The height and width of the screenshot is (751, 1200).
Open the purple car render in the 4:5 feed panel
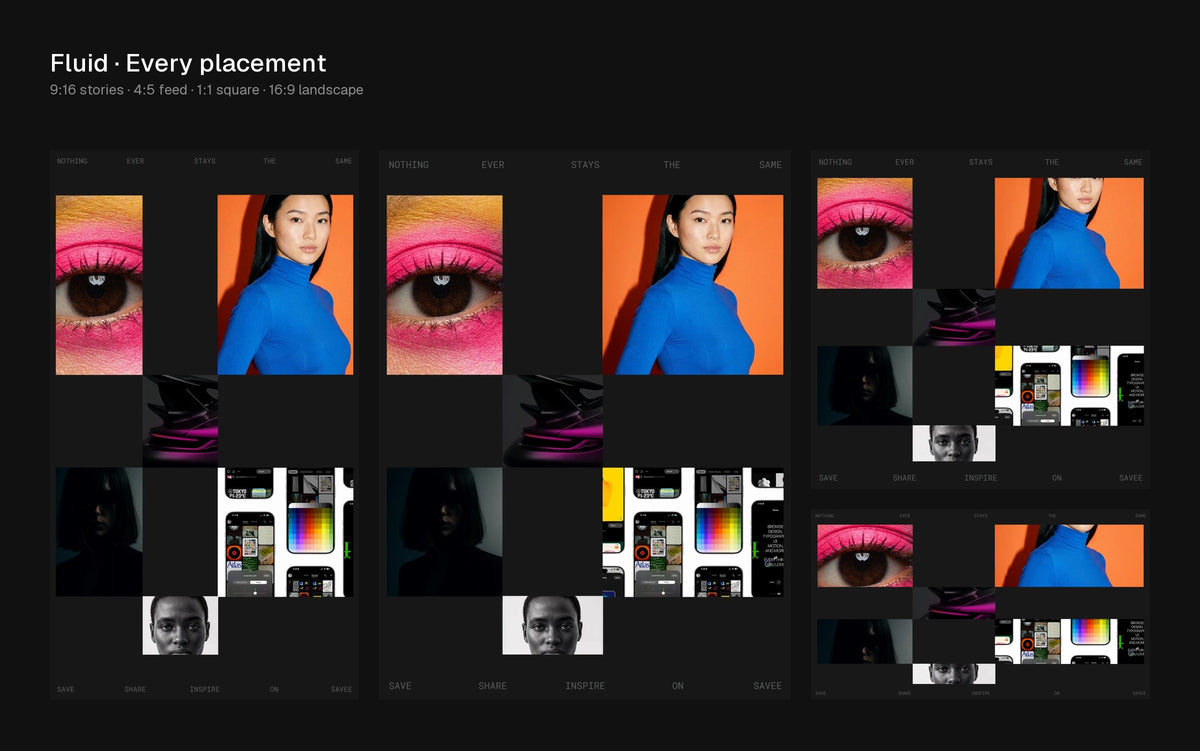(x=553, y=421)
